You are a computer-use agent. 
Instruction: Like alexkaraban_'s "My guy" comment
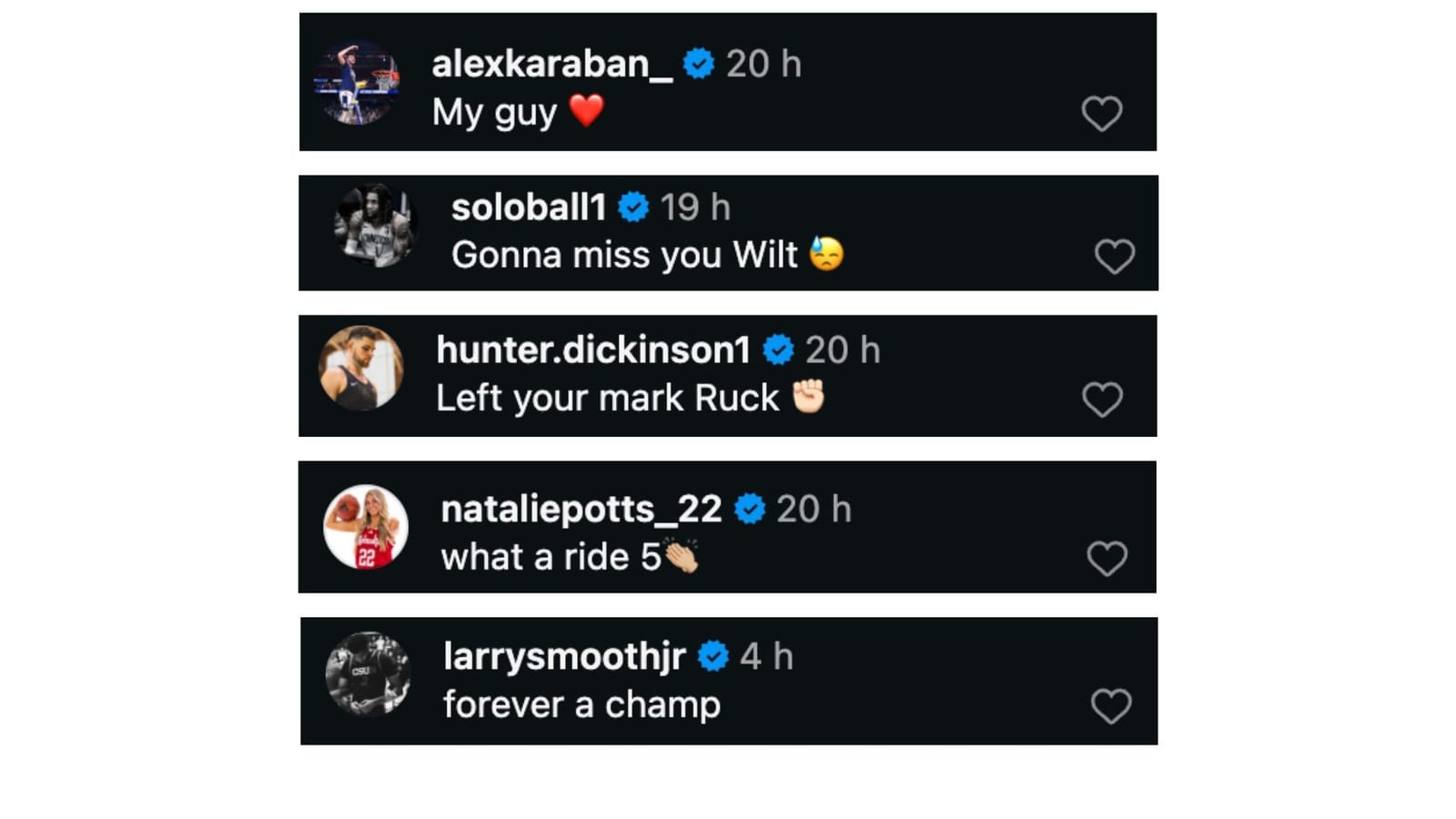pos(1101,114)
